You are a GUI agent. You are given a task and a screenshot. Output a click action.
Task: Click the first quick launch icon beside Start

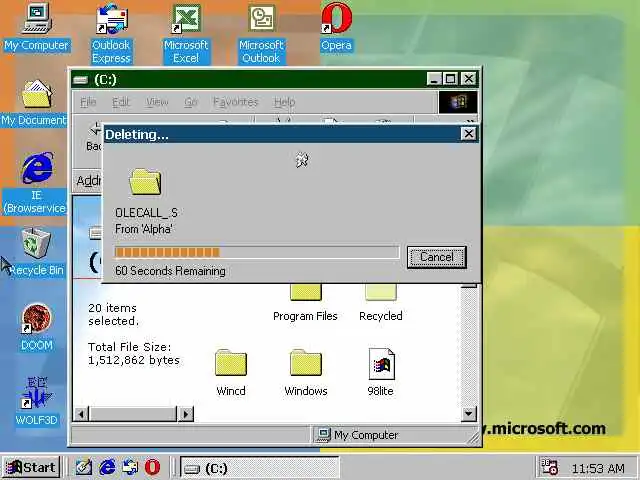[84, 467]
